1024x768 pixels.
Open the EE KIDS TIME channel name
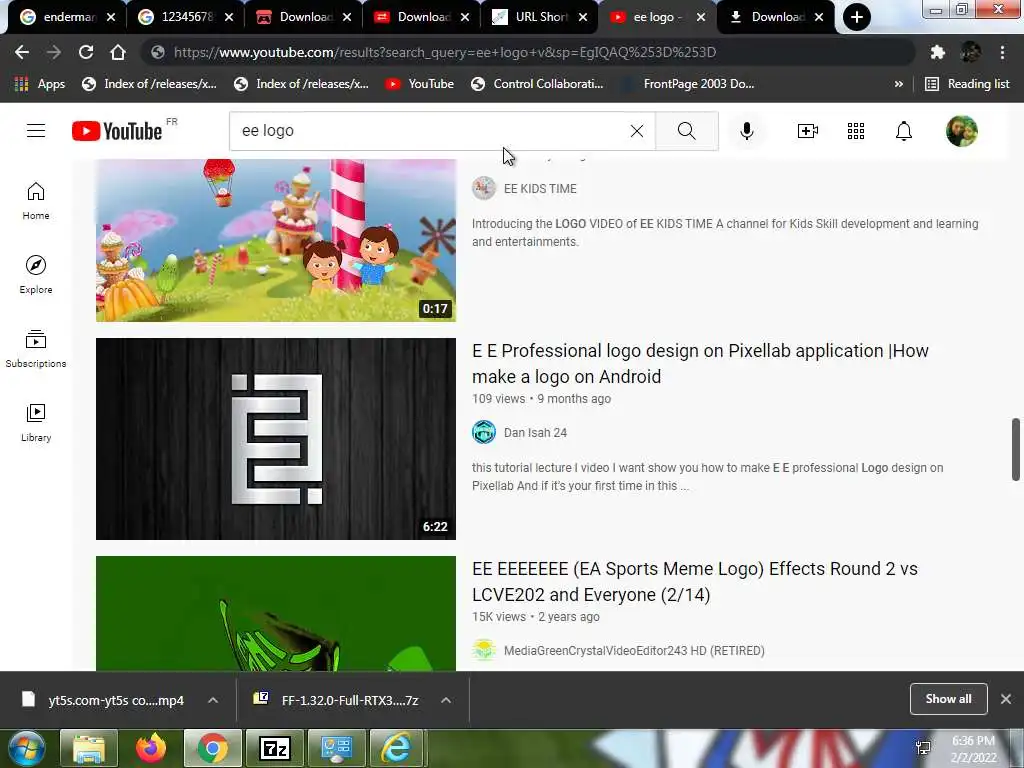[x=540, y=189]
